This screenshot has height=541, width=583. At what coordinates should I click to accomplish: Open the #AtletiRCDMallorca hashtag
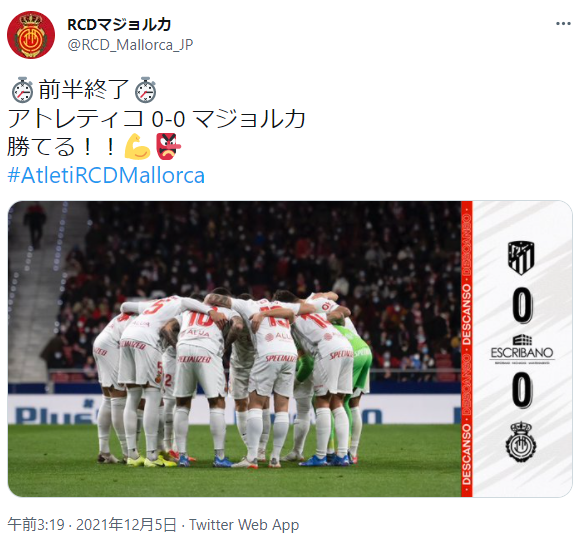pos(106,175)
